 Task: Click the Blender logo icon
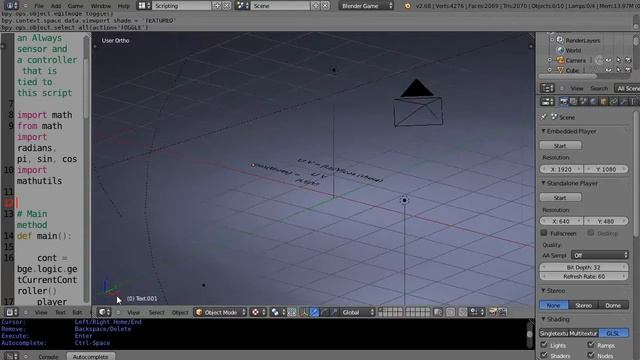[x=407, y=6]
